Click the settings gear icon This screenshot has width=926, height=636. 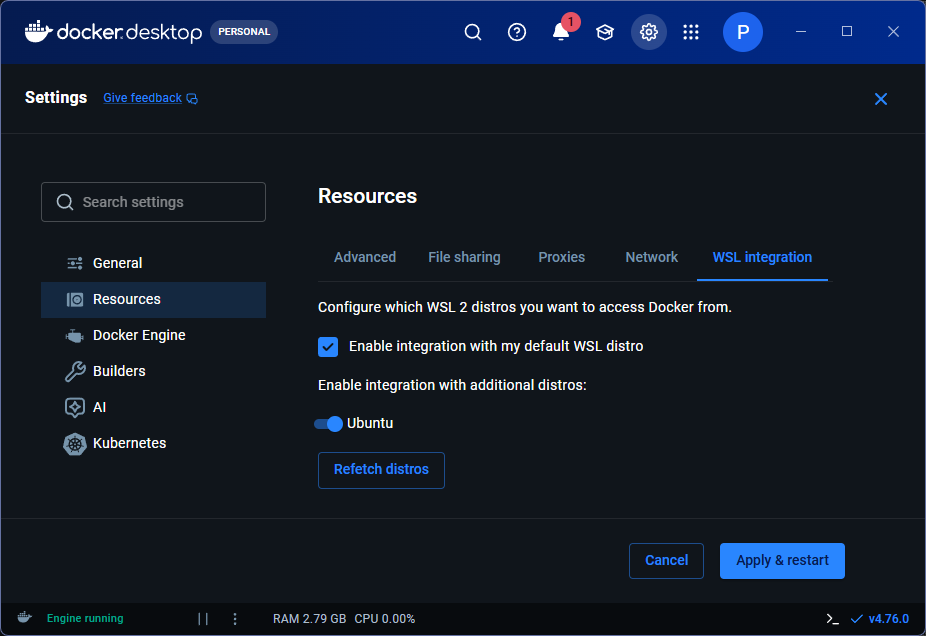(648, 32)
